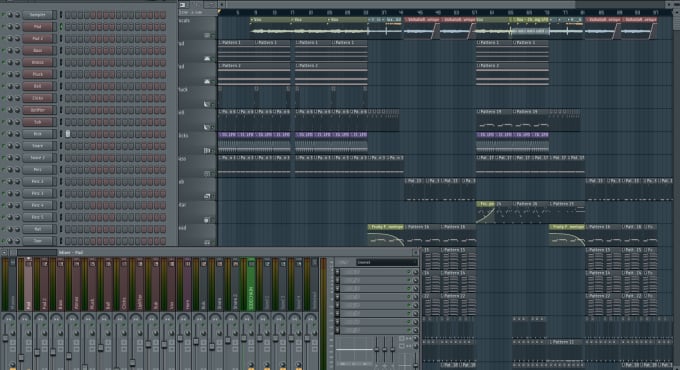Click the Bass playlist track icon

[x=207, y=174]
